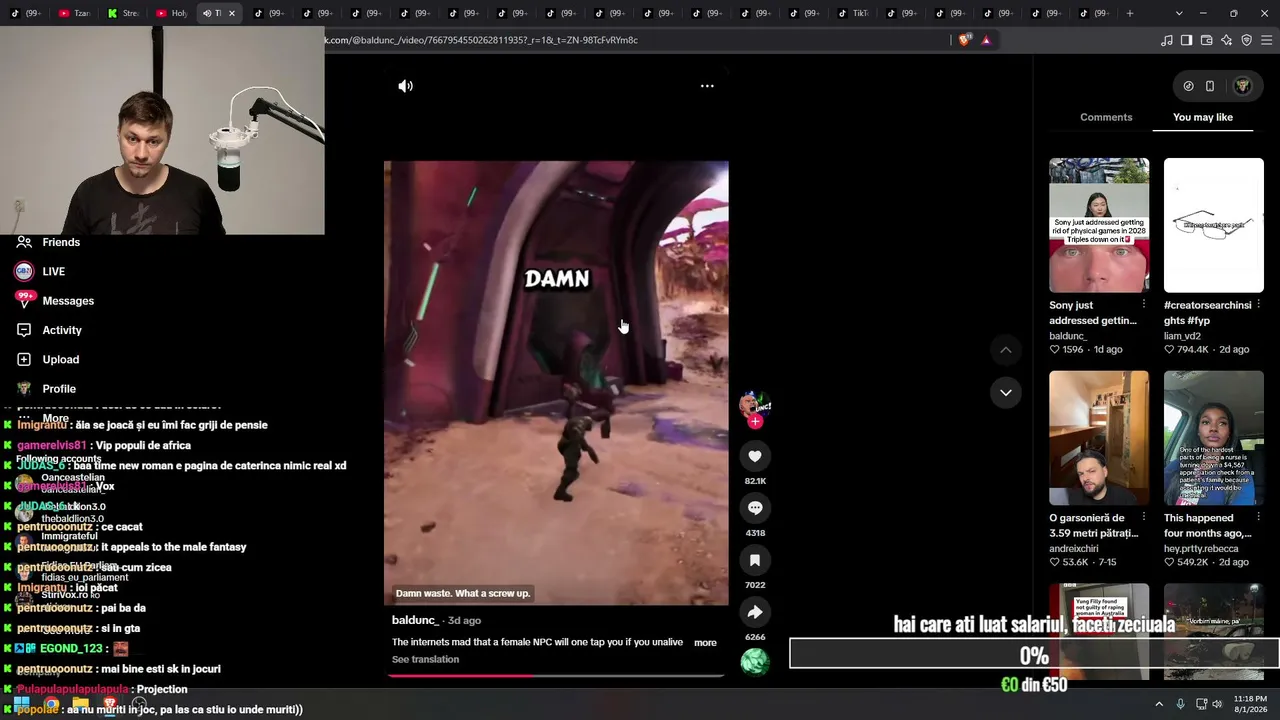Switch to the 'Stre' Kick tab
The image size is (1280, 720).
coord(123,13)
